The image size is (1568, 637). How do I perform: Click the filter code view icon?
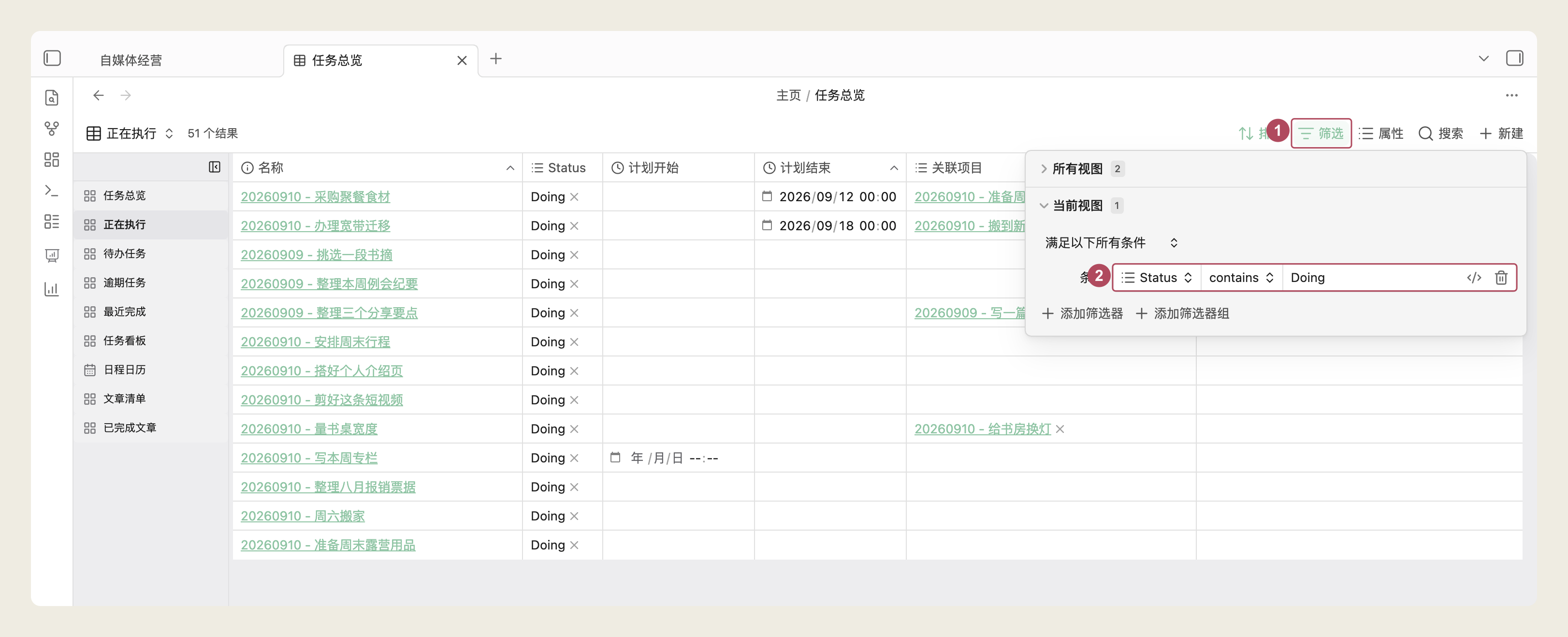tap(1474, 278)
